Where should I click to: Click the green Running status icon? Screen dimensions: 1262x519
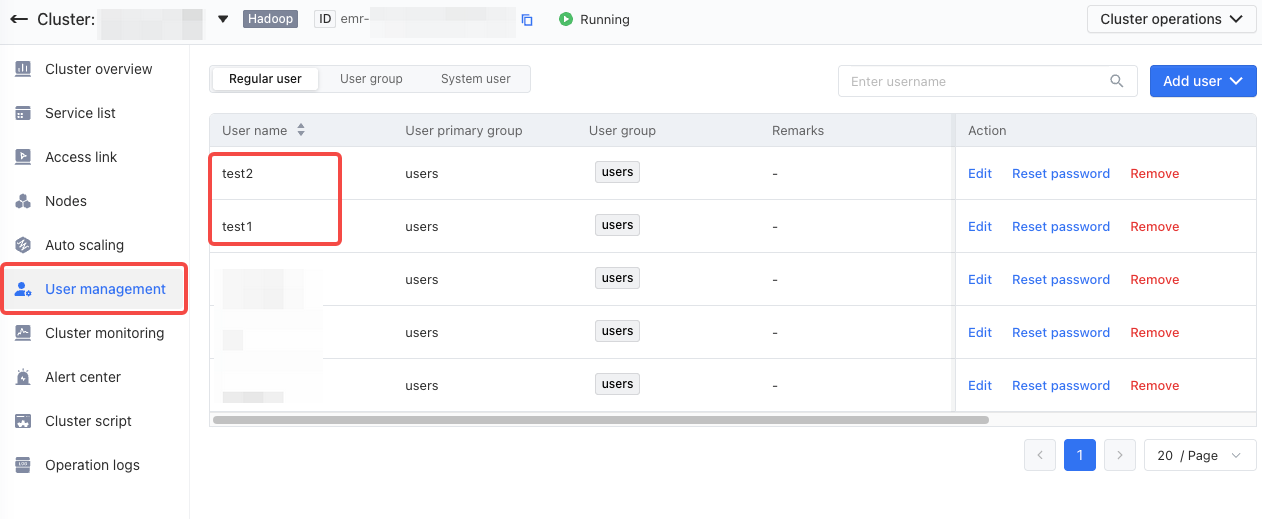click(566, 19)
